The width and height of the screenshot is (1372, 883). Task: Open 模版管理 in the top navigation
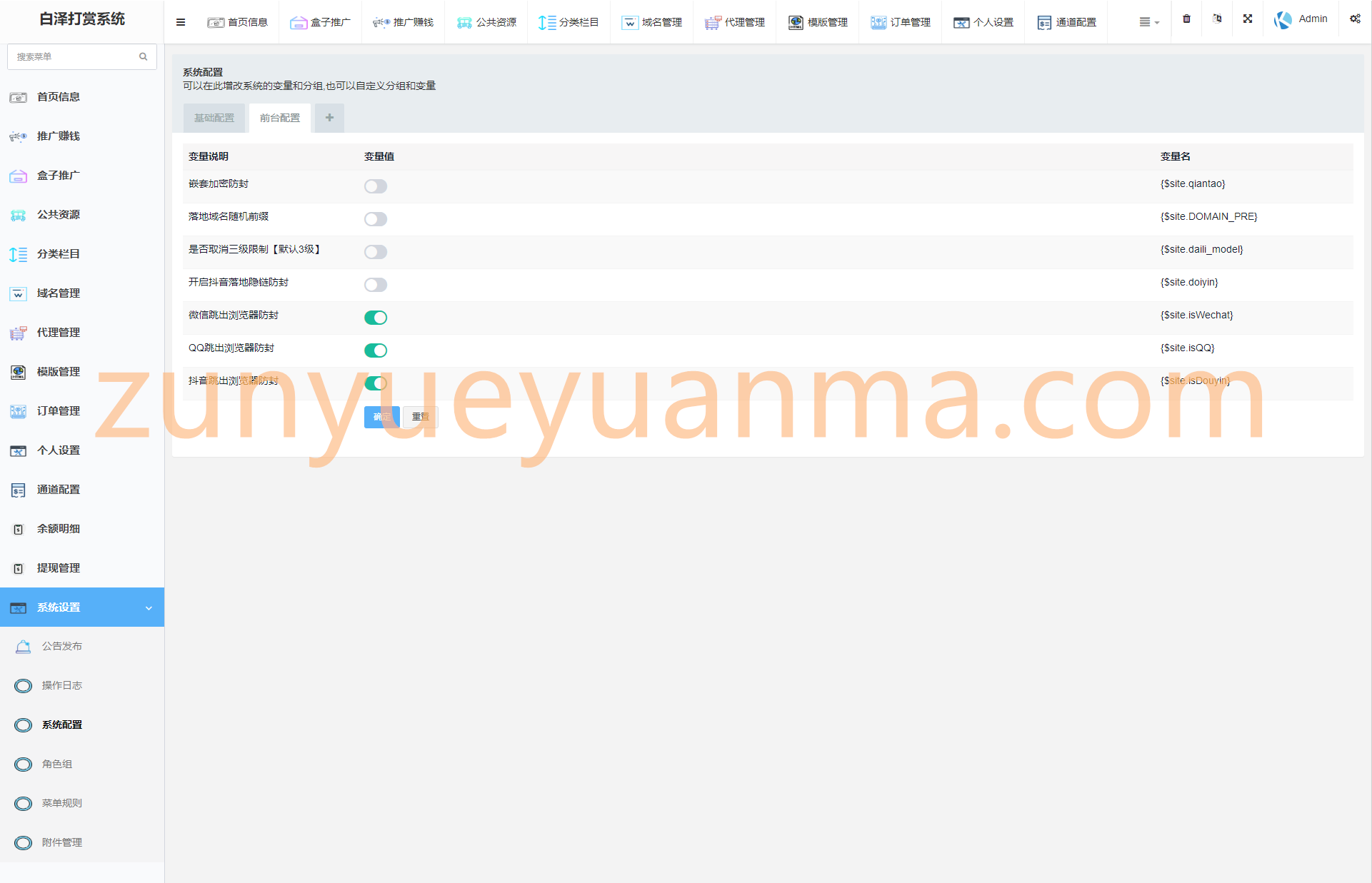(x=818, y=22)
